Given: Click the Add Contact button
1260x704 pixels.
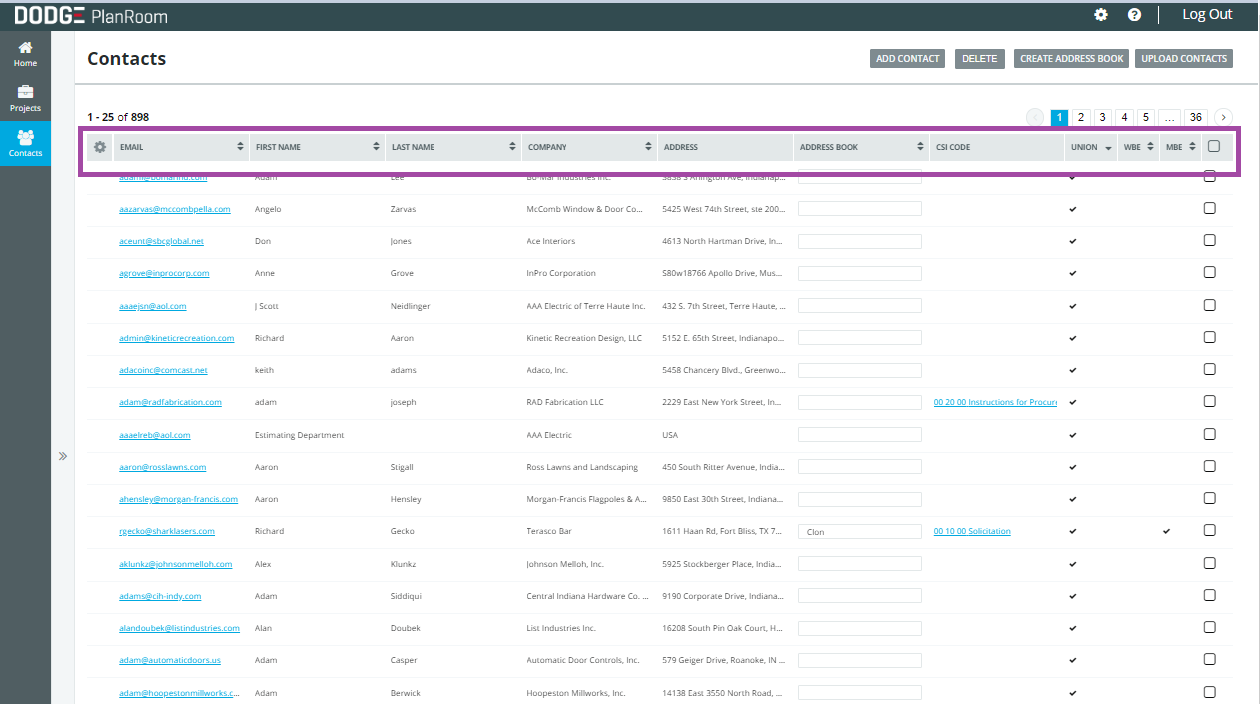Looking at the screenshot, I should 907,59.
